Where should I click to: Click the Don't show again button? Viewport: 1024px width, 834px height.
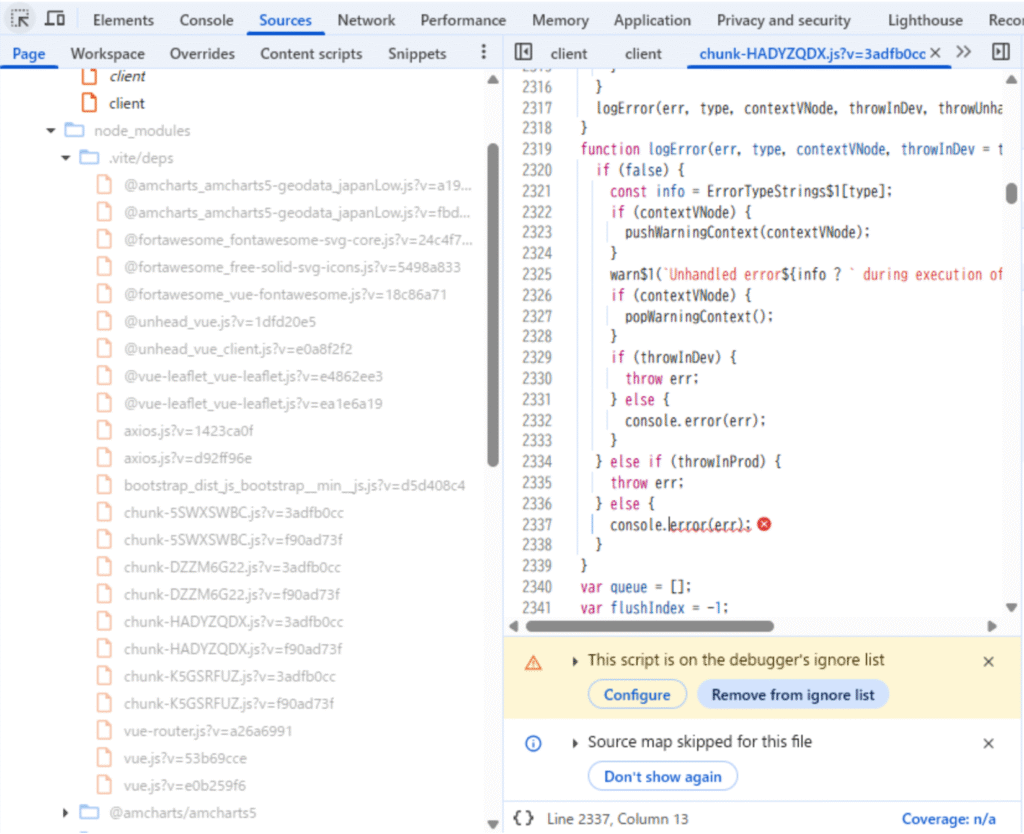pyautogui.click(x=662, y=777)
